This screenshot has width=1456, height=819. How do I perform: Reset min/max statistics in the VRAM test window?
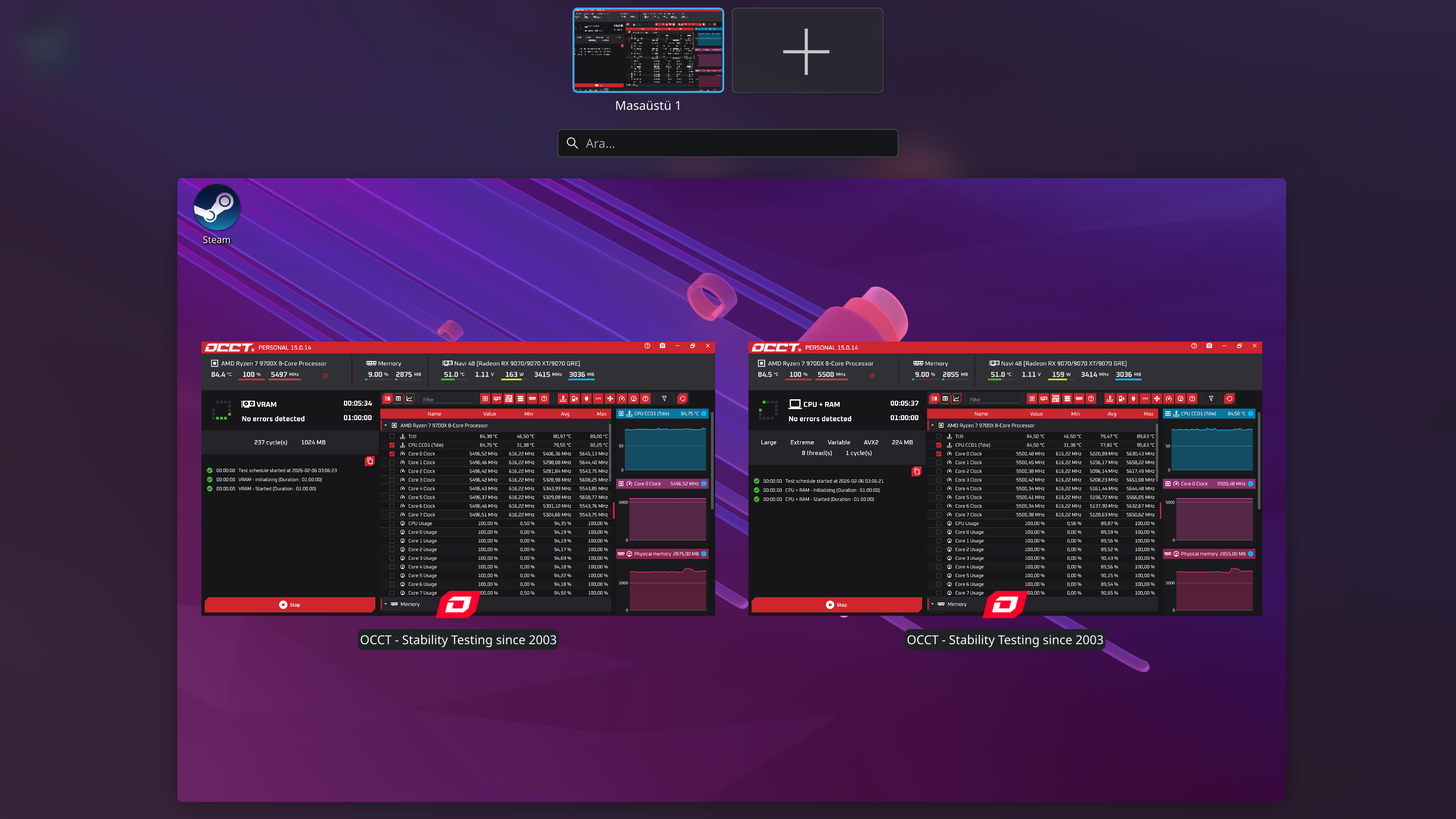pyautogui.click(x=682, y=399)
